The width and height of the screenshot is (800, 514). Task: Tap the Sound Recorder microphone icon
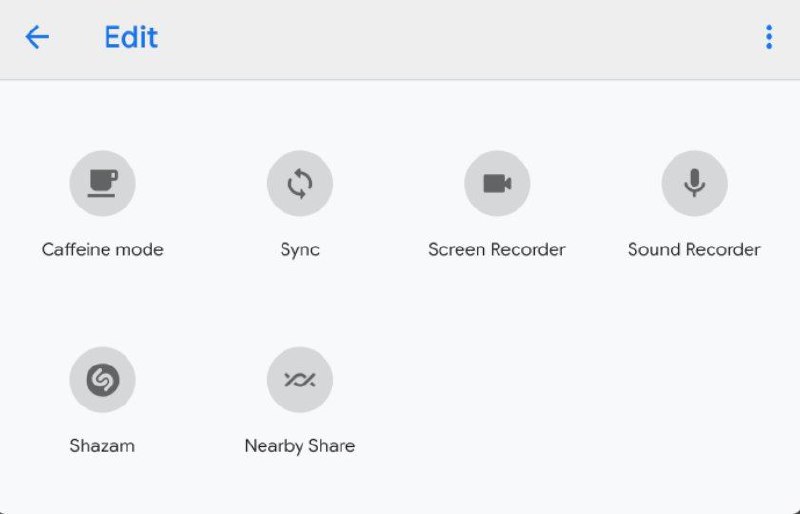694,183
